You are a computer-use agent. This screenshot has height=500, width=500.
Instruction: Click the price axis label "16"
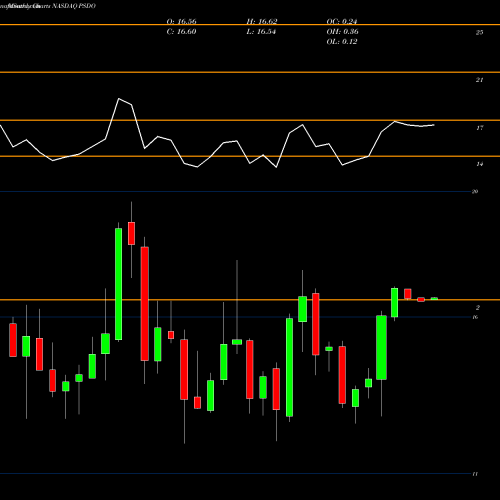point(475,317)
